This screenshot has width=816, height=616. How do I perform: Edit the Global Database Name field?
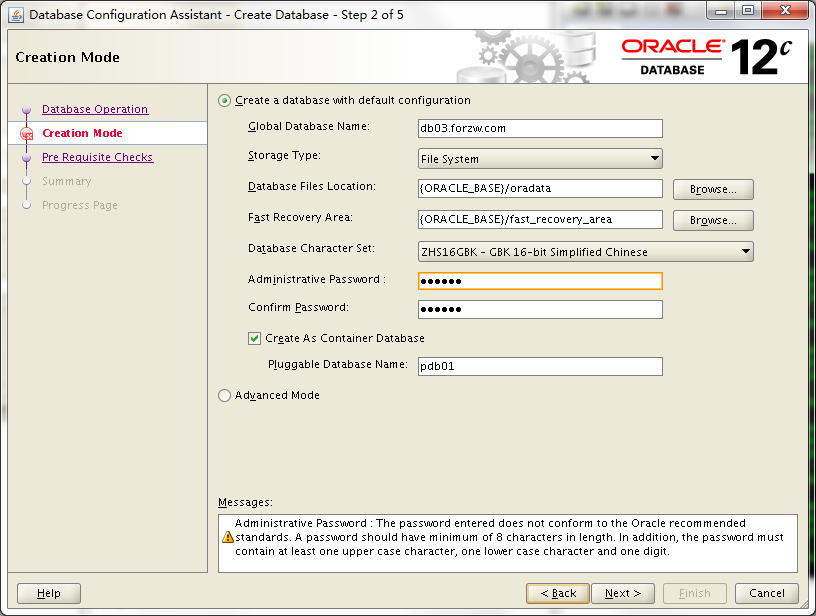tap(540, 128)
